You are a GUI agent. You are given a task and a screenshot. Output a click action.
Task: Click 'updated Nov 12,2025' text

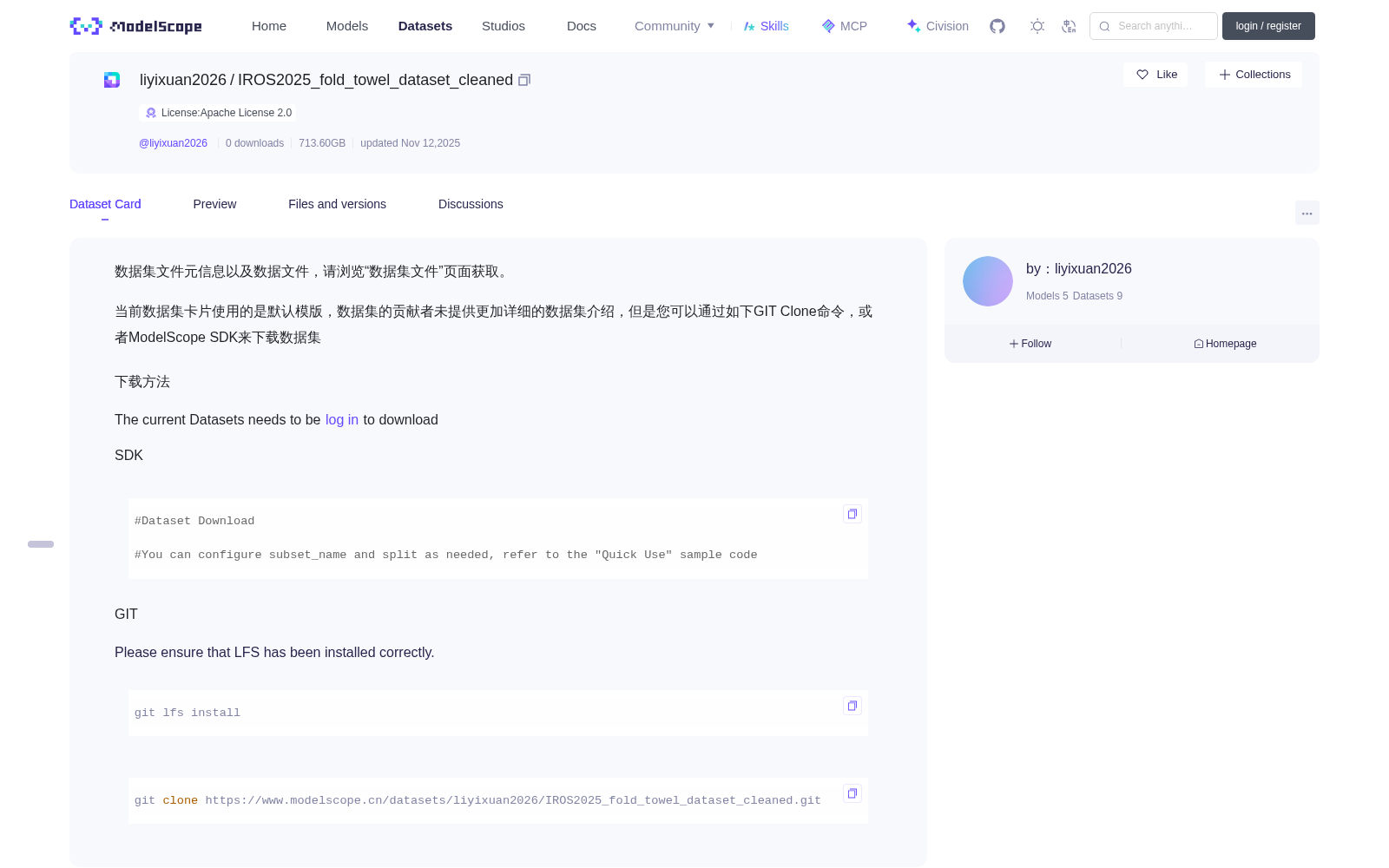410,143
